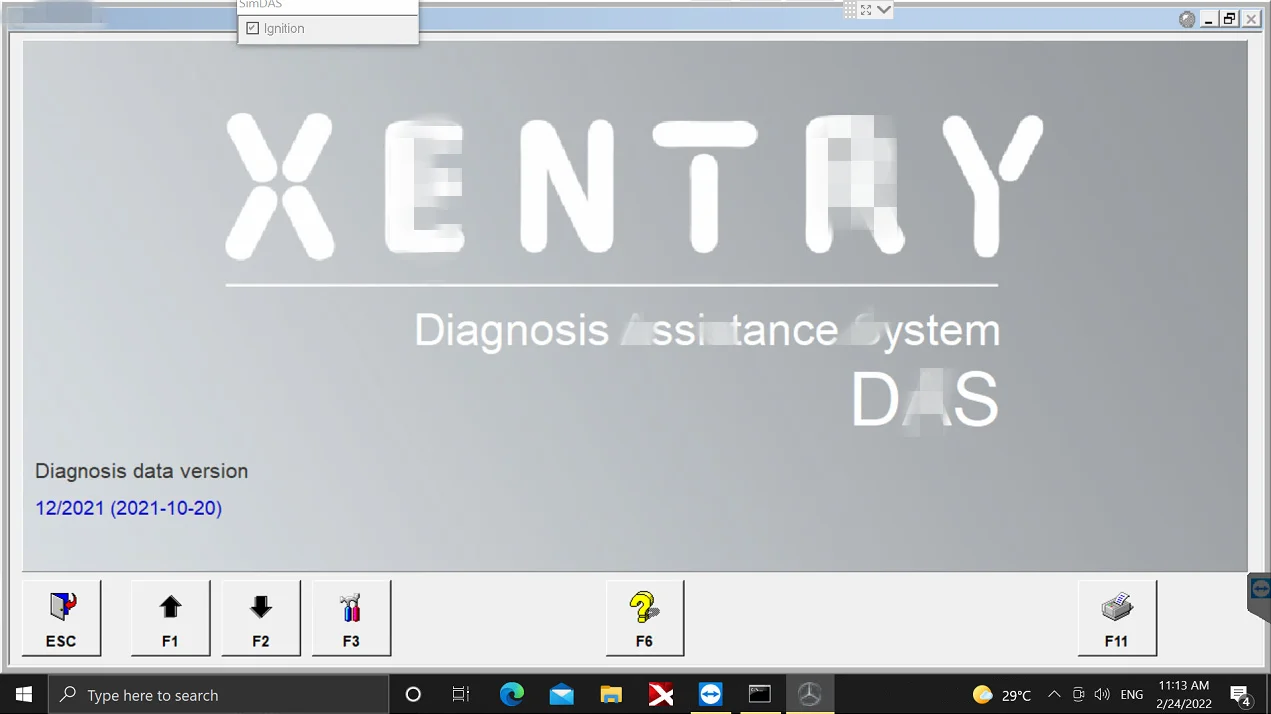1271x714 pixels.
Task: Click the F2 down arrow button
Action: point(260,618)
